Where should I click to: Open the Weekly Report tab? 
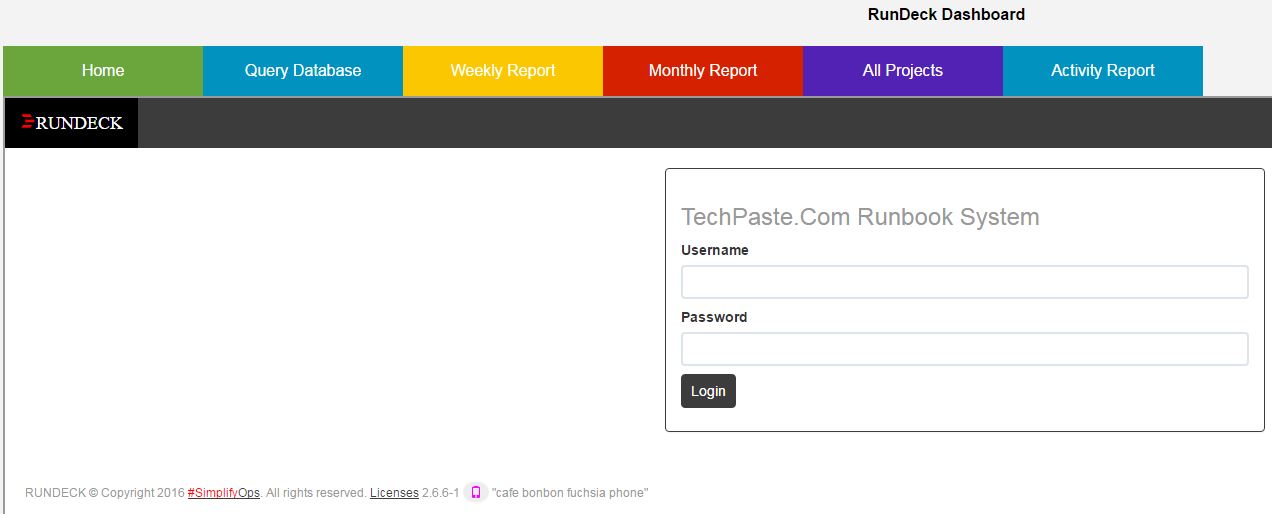[x=503, y=71]
